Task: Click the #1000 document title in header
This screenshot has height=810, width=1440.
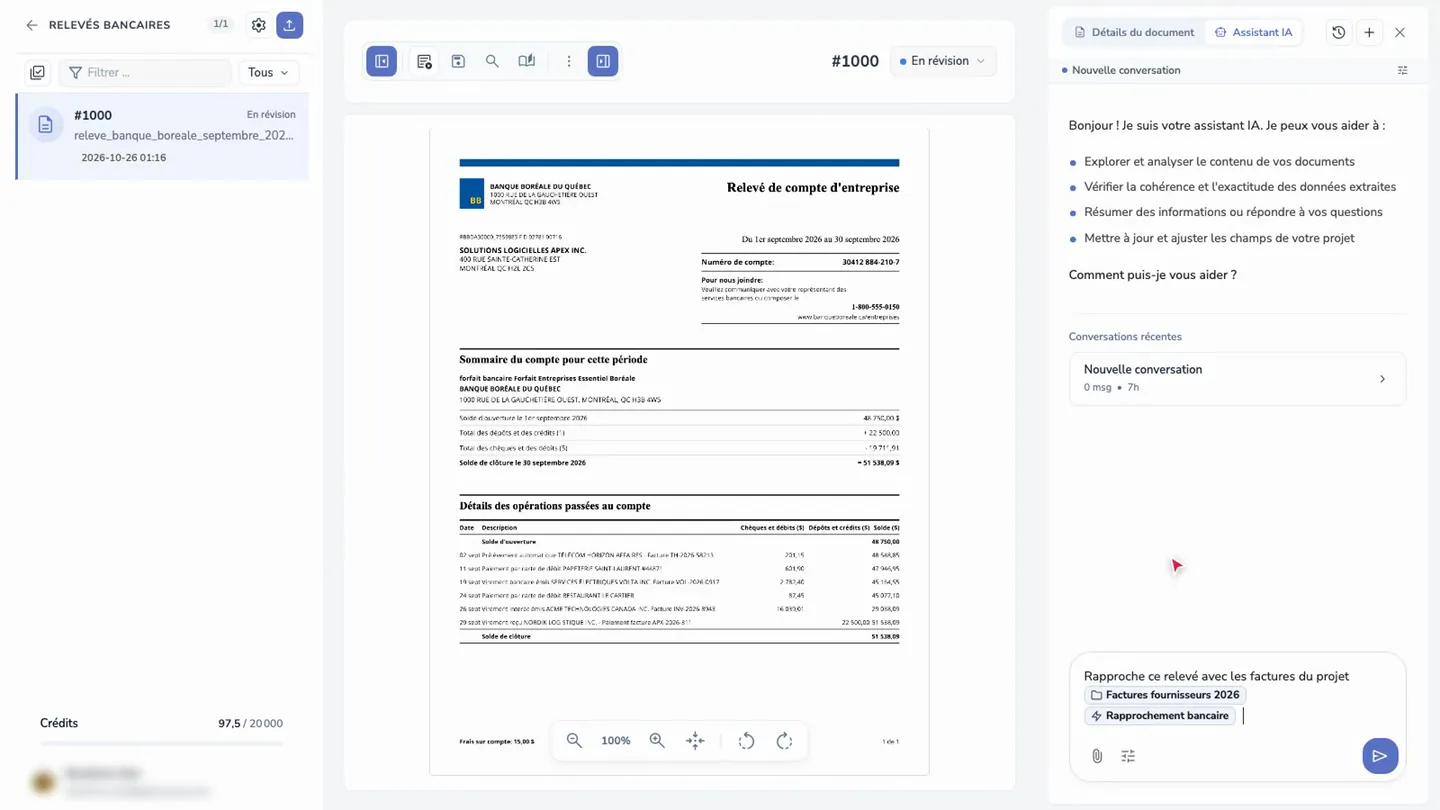Action: tap(855, 61)
